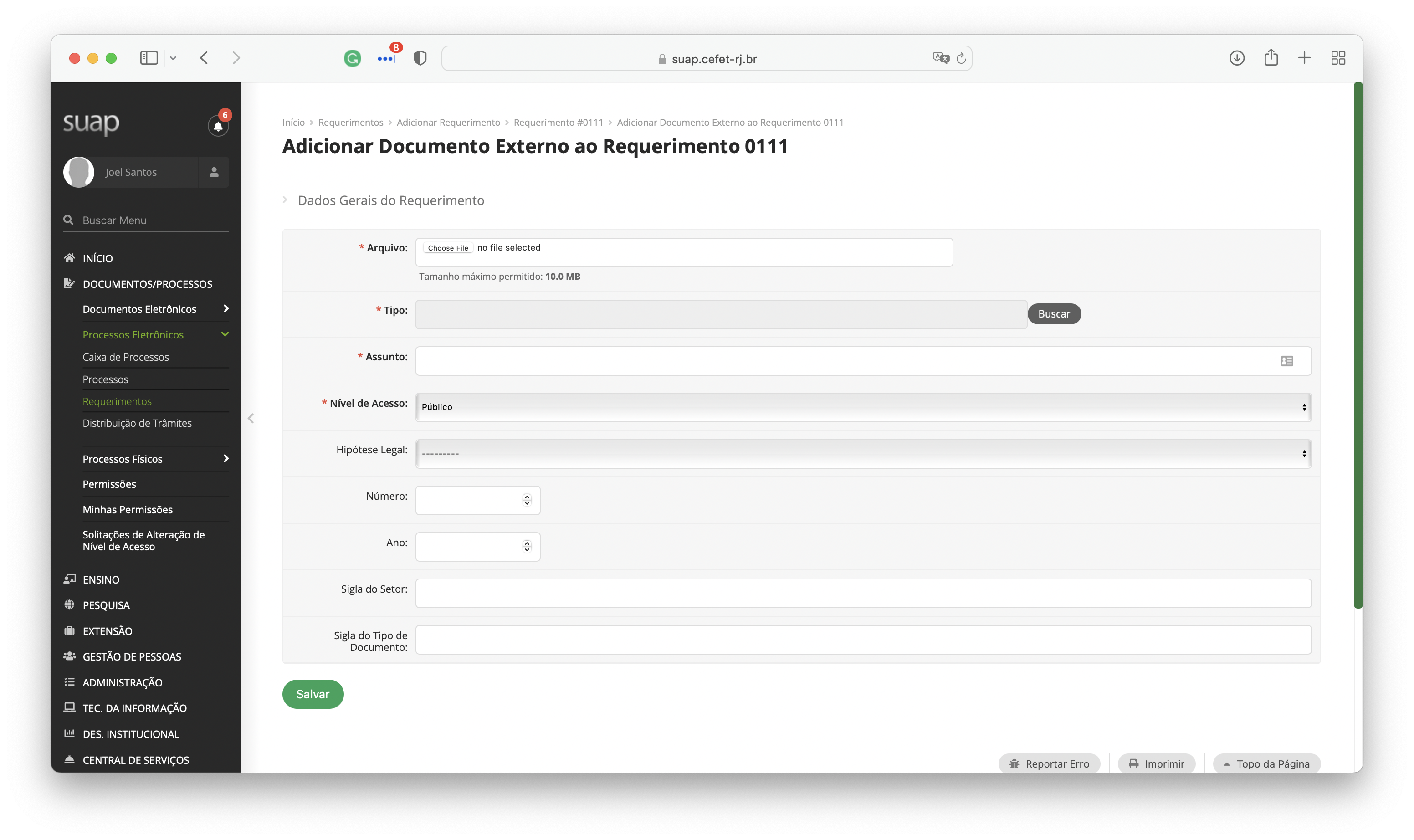This screenshot has width=1414, height=840.
Task: Expand Documentos Eletrônicos submenu
Action: [226, 308]
